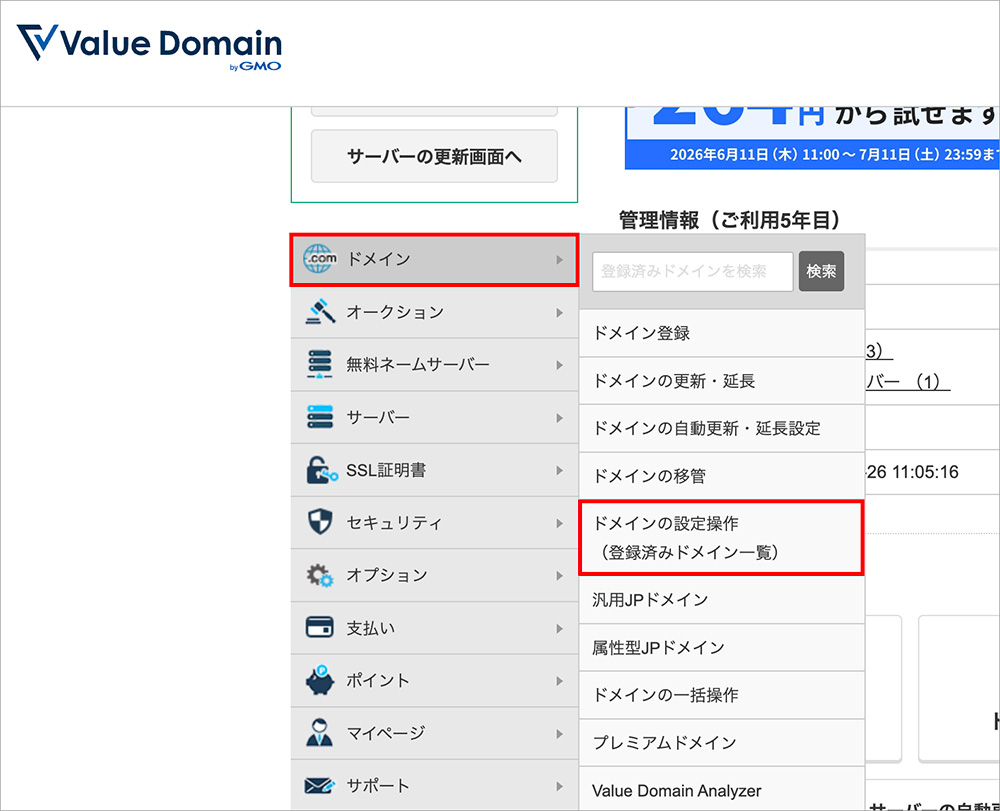The width and height of the screenshot is (1000, 811).
Task: Expand the ドメイン menu arrow
Action: point(559,259)
